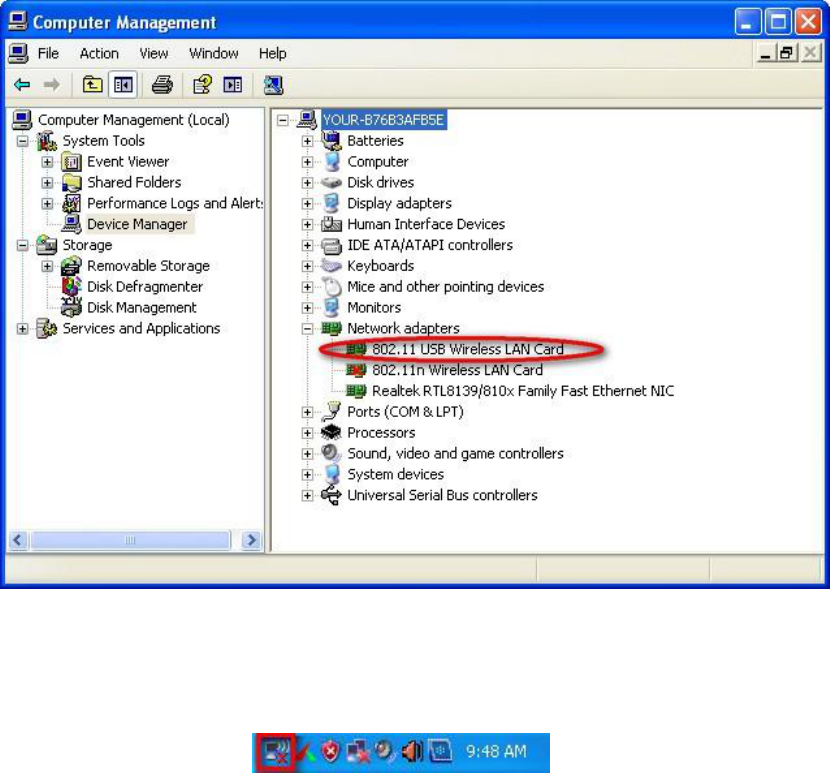This screenshot has width=830, height=773.
Task: Expand the Display adapters node
Action: (307, 204)
